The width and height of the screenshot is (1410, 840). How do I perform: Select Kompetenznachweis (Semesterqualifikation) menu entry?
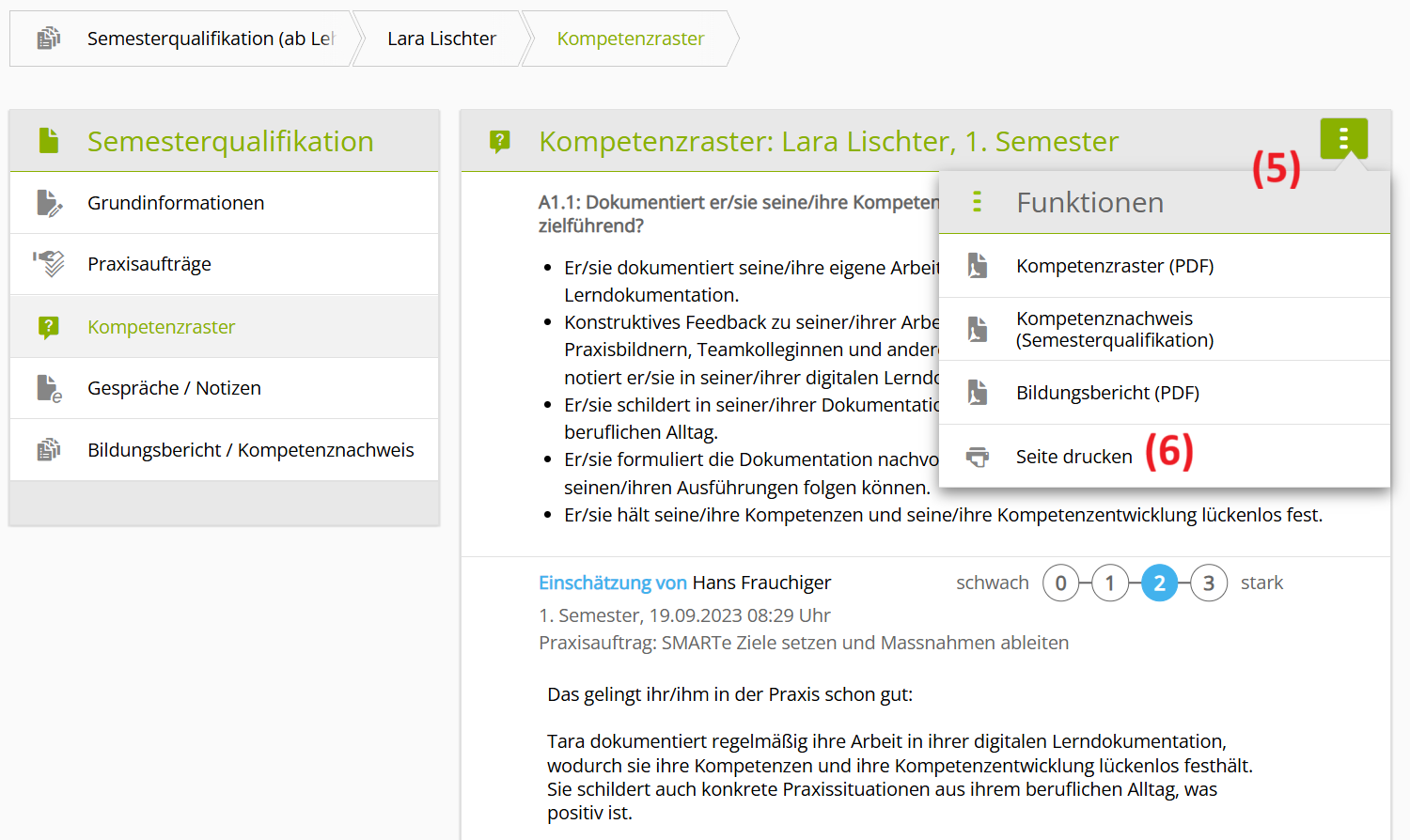pyautogui.click(x=1114, y=329)
